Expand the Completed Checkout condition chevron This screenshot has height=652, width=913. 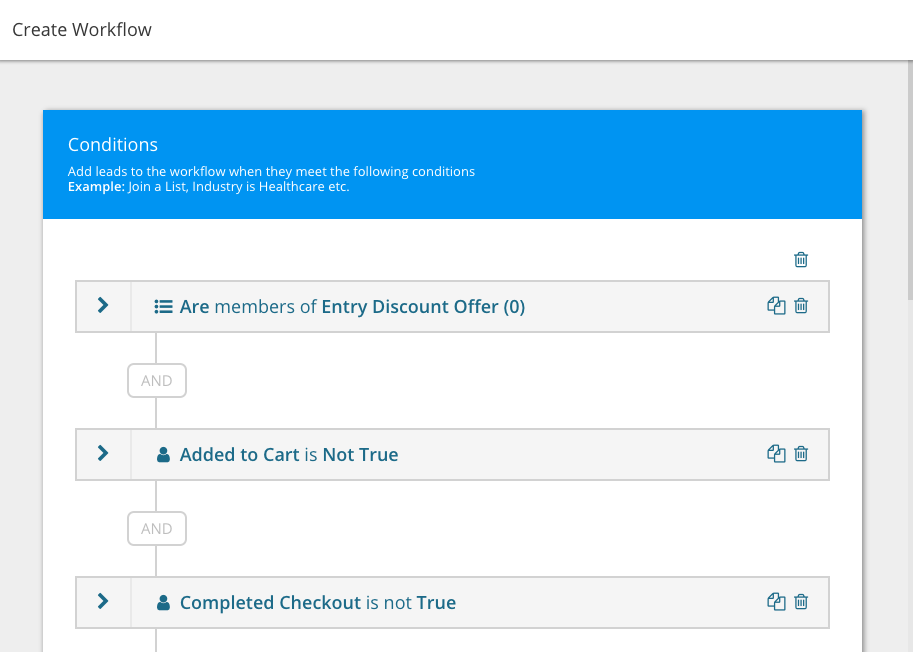[x=103, y=601]
